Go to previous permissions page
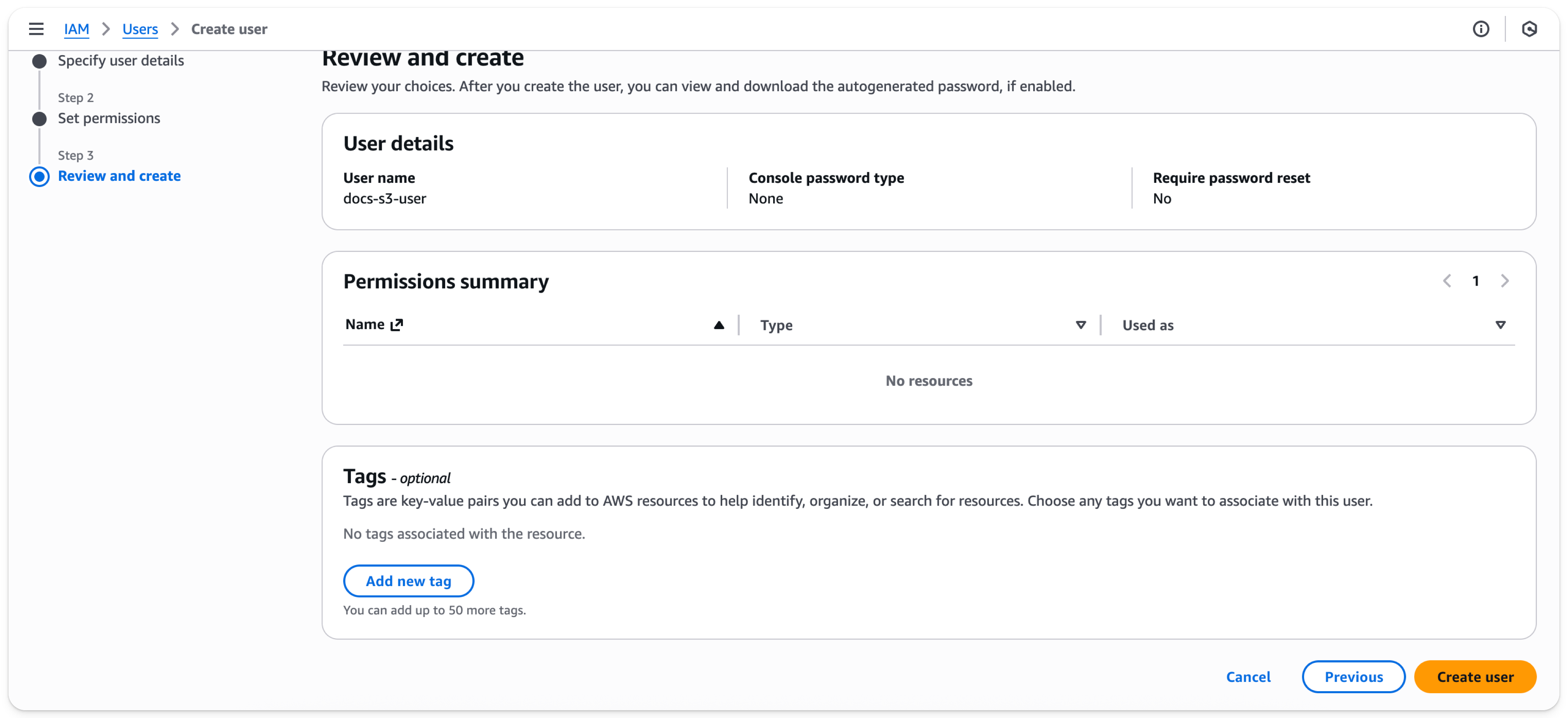Image resolution: width=1568 pixels, height=718 pixels. pyautogui.click(x=1447, y=281)
